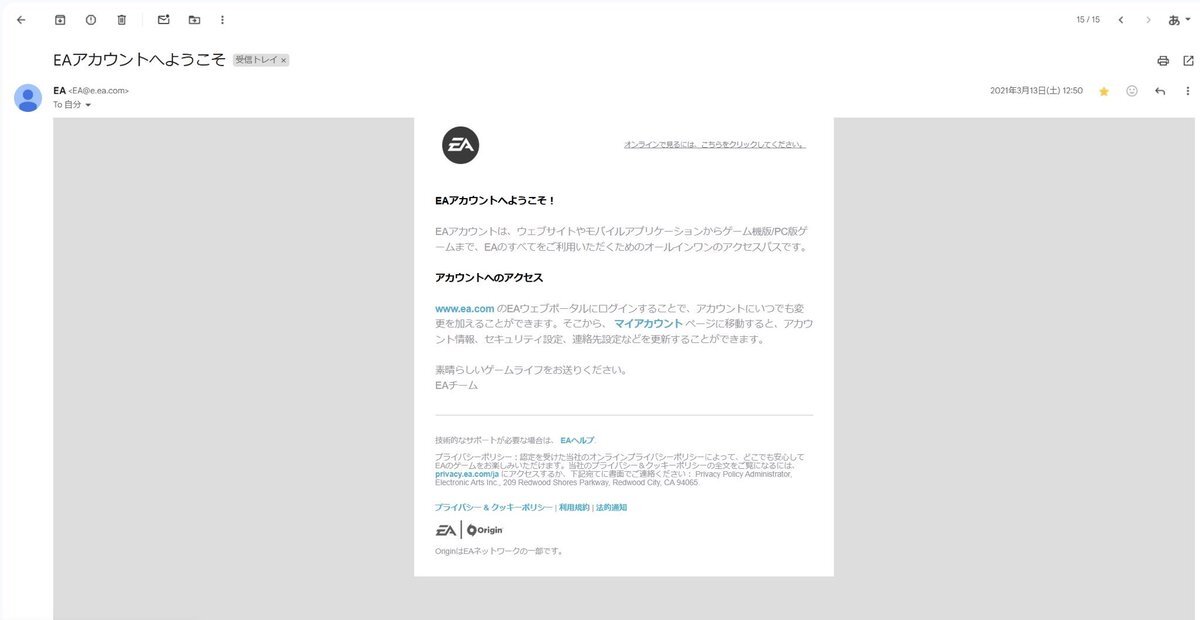Open message more options menu
This screenshot has width=1200, height=620.
point(1187,91)
